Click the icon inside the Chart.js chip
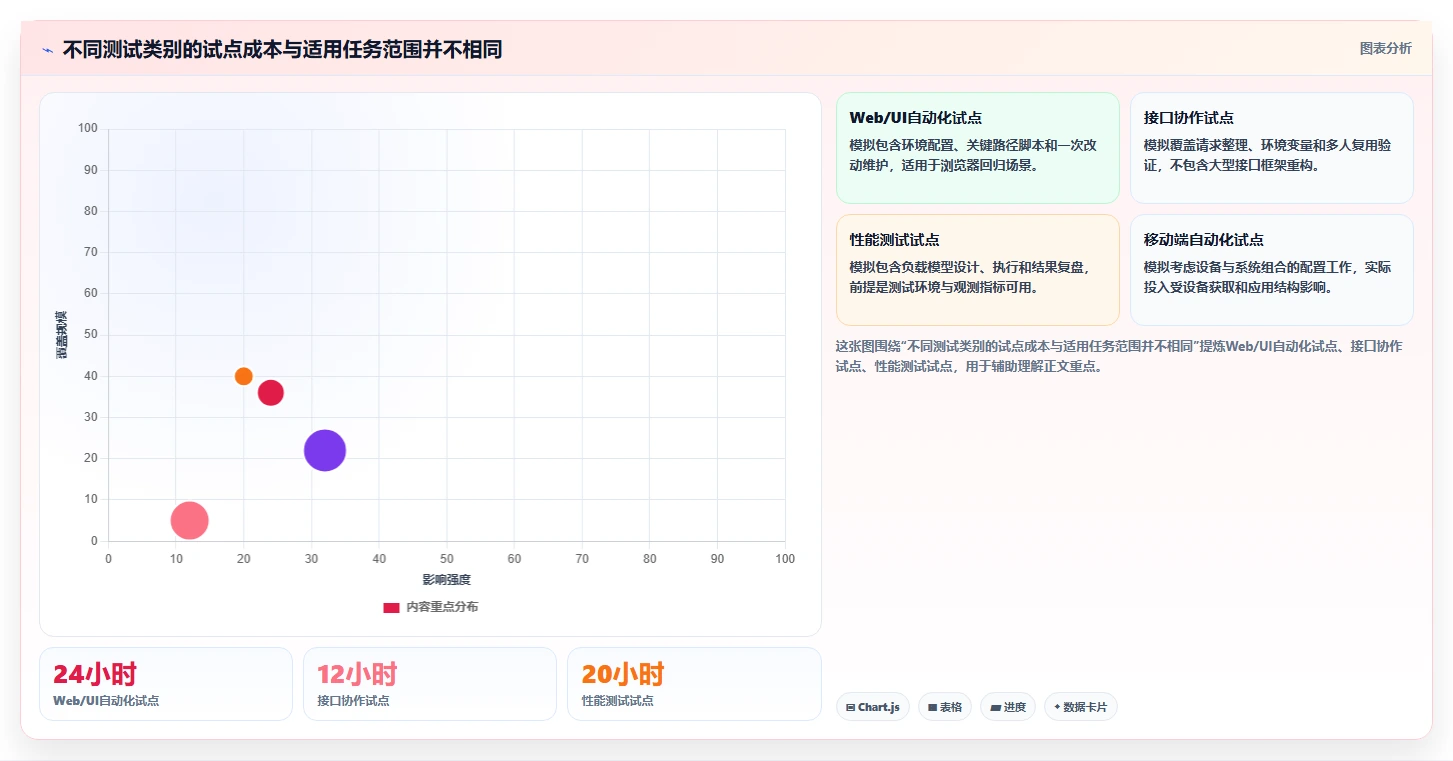 [x=850, y=707]
